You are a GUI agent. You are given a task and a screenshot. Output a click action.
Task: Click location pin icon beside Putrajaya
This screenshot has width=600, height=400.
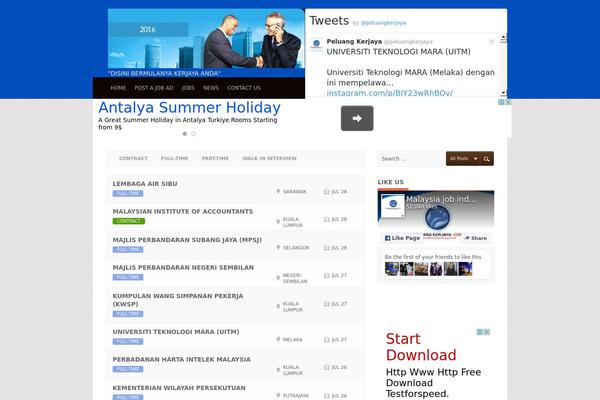[278, 395]
